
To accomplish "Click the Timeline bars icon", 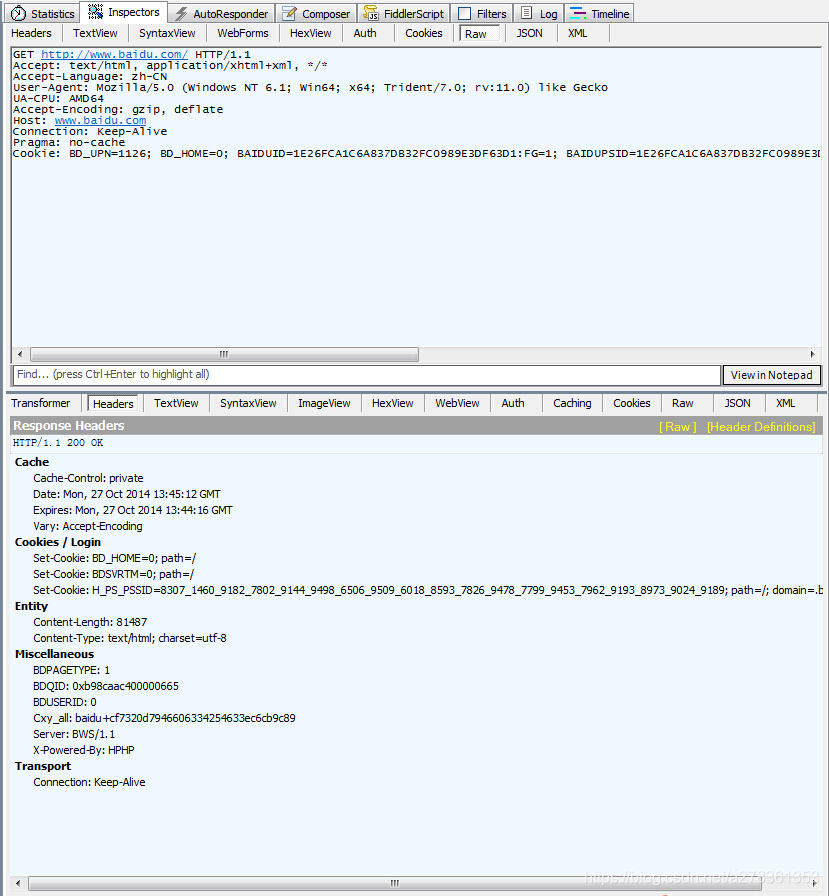I will [578, 13].
